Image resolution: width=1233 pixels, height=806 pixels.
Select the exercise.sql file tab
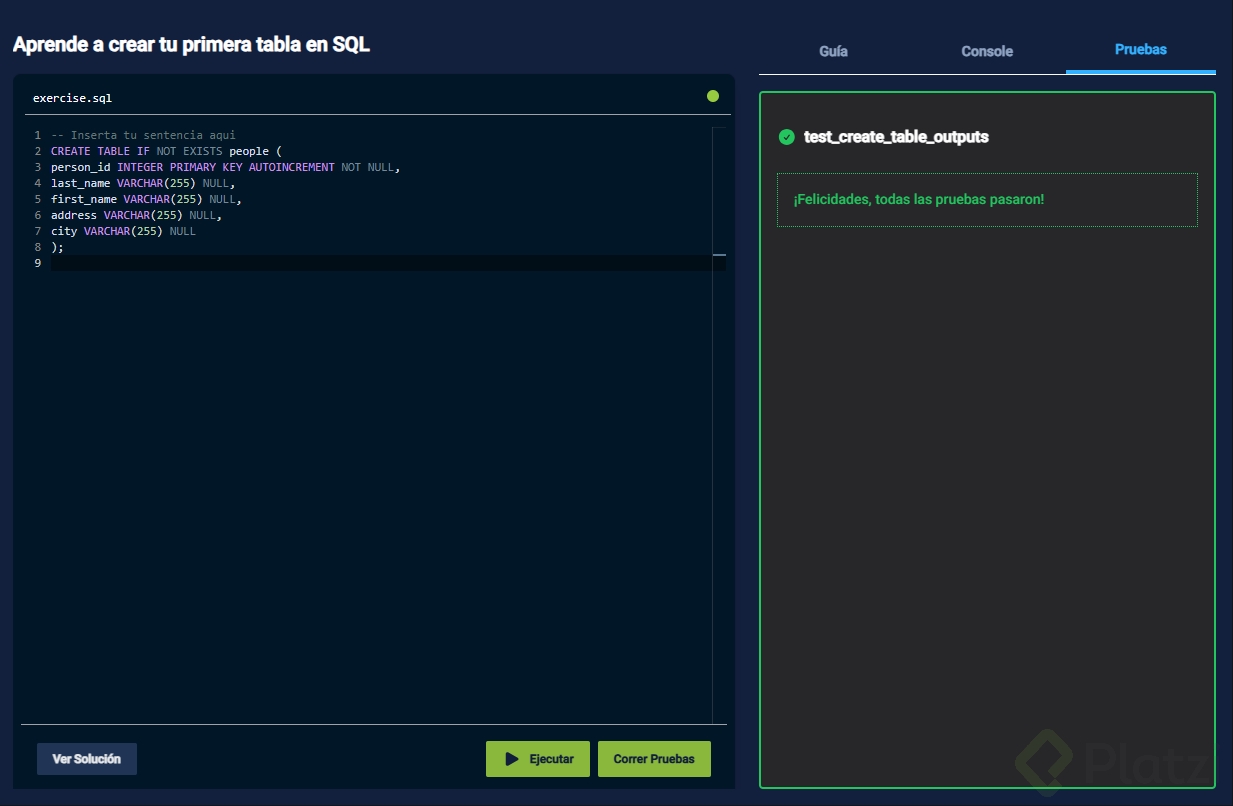72,98
